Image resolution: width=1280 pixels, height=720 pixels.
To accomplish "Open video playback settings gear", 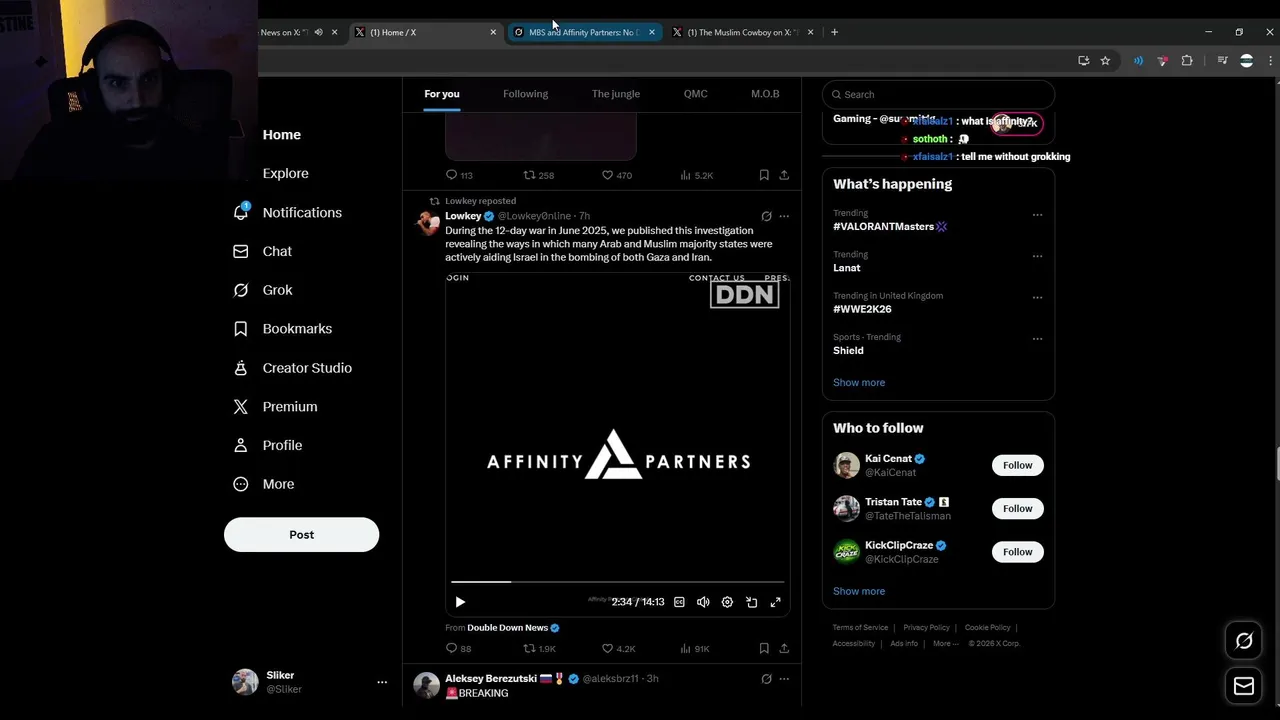I will tap(727, 602).
